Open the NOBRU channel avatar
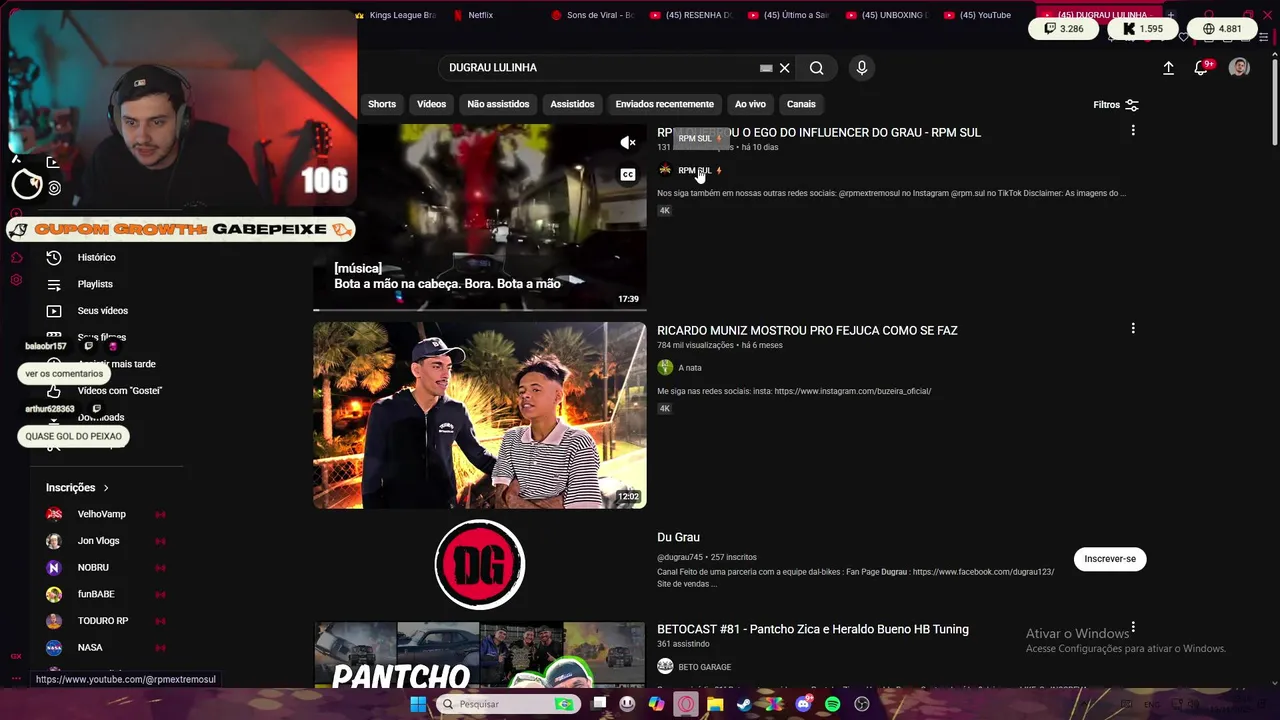 coord(54,568)
